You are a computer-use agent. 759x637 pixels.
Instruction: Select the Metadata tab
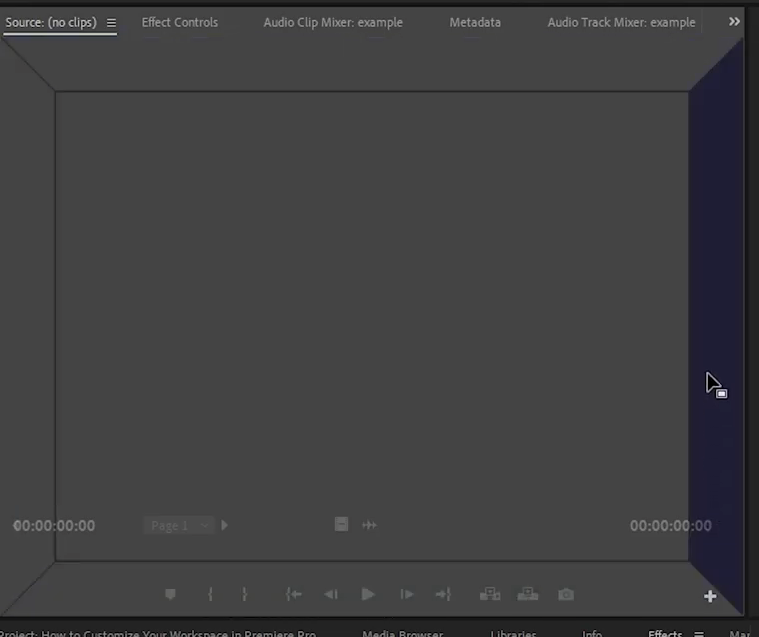pyautogui.click(x=475, y=22)
